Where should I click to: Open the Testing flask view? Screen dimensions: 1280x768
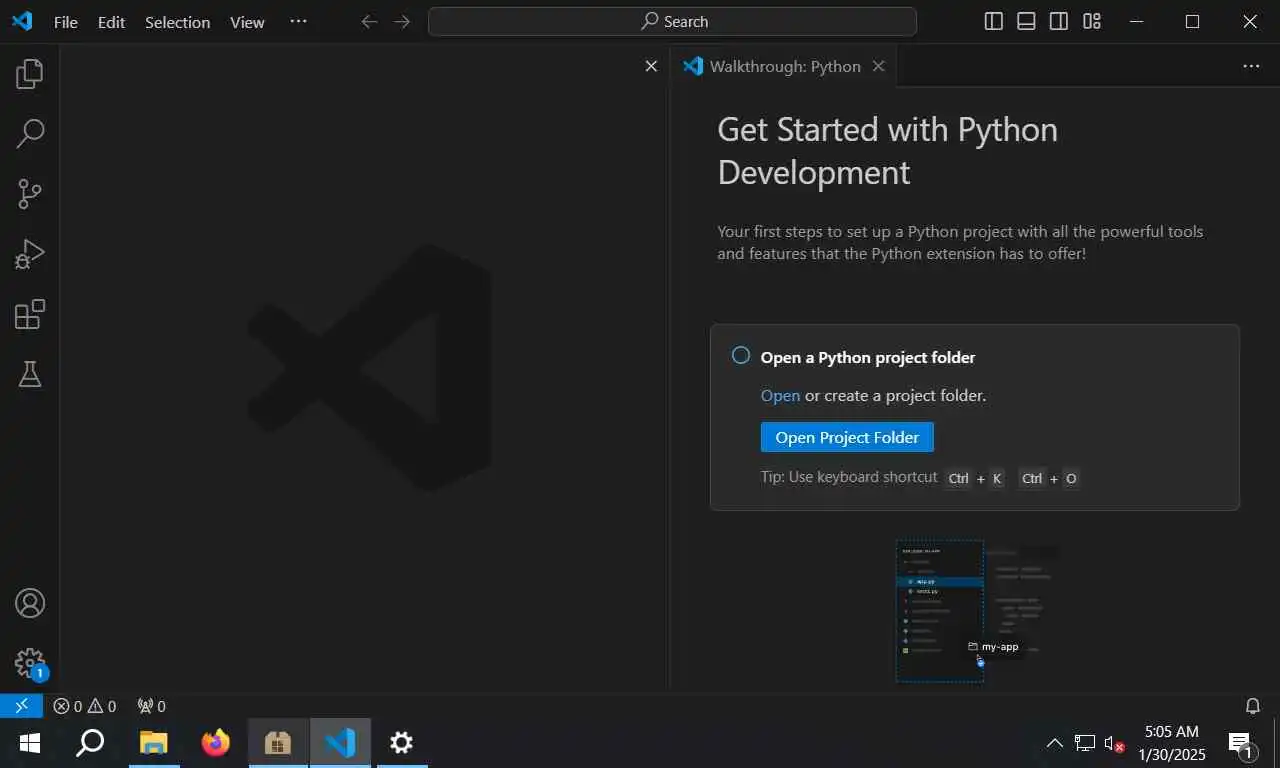coord(30,374)
